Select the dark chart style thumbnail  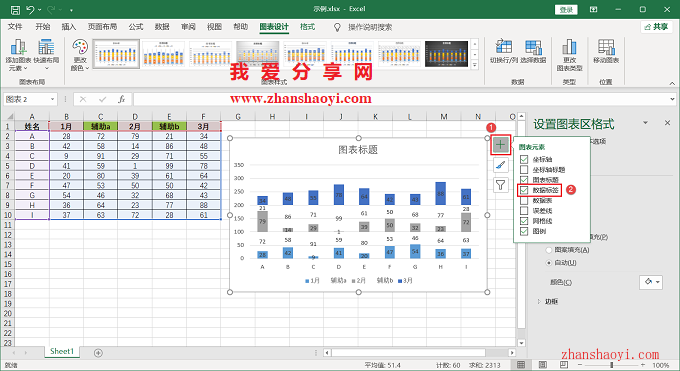(447, 54)
